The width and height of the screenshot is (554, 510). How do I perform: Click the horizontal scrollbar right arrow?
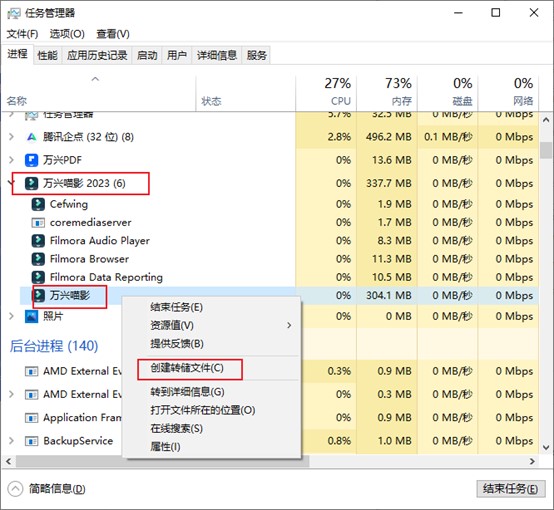pos(532,461)
